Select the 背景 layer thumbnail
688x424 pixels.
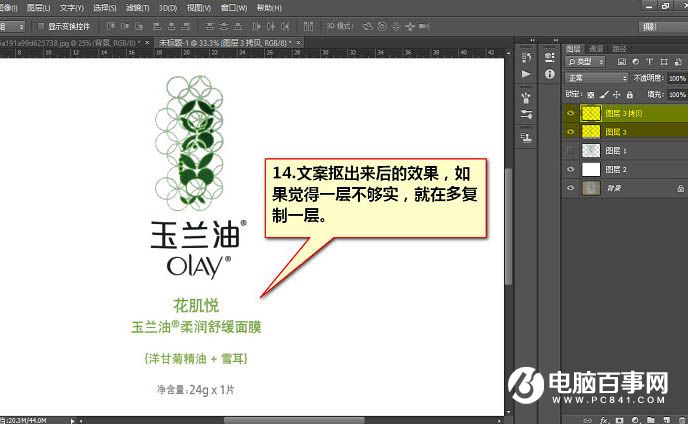[591, 188]
